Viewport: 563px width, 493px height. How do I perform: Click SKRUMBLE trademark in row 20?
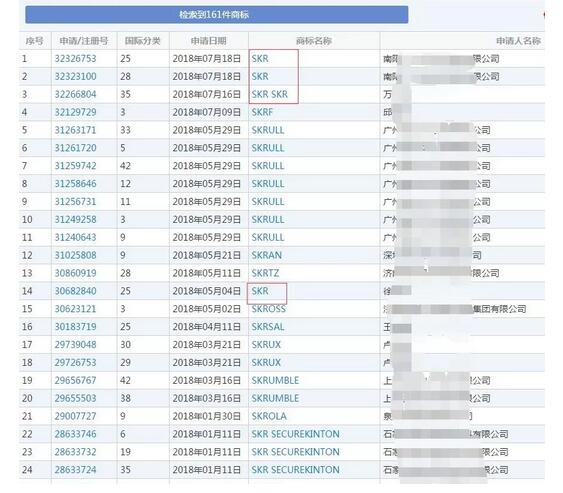(x=275, y=398)
